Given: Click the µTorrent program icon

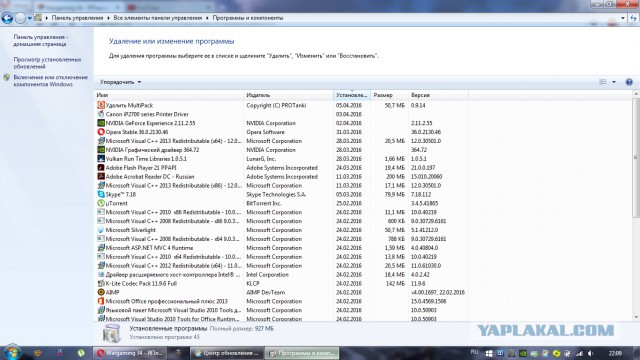Looking at the screenshot, I should (x=101, y=203).
